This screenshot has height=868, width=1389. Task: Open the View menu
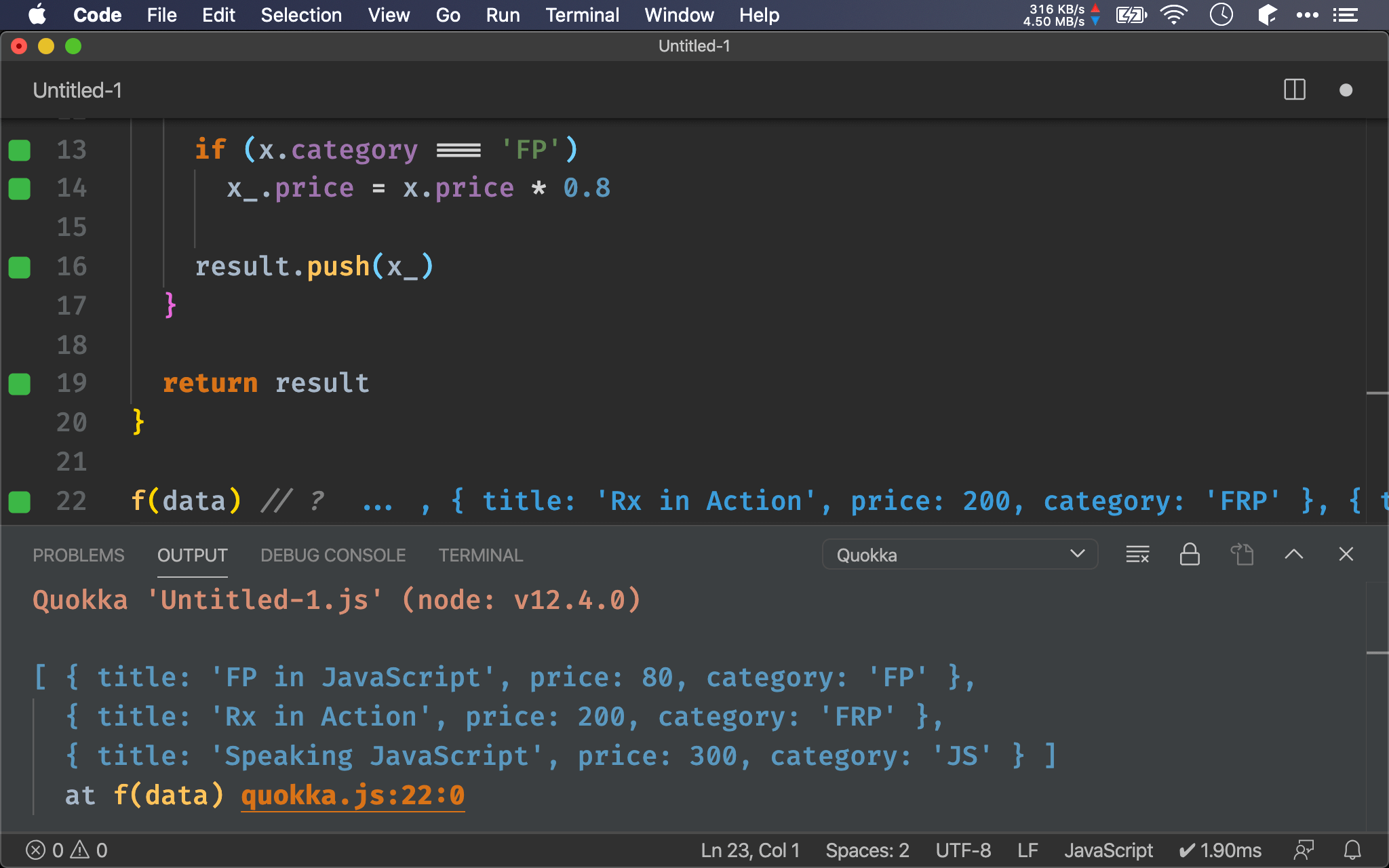point(389,15)
